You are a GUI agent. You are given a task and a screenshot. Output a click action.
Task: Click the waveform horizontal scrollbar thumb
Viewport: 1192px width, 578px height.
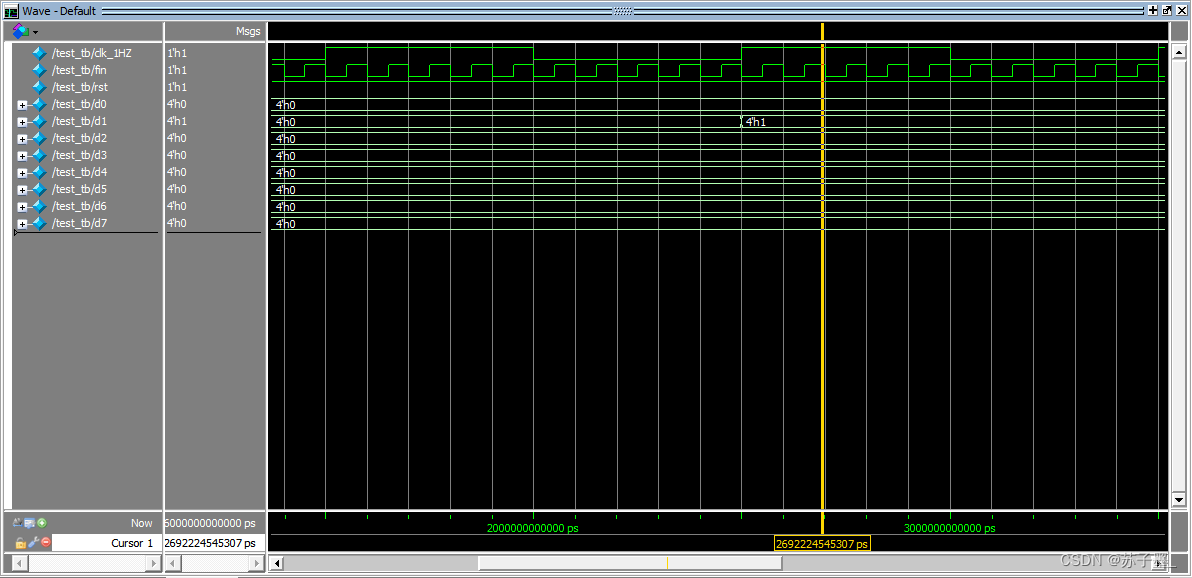coord(629,563)
